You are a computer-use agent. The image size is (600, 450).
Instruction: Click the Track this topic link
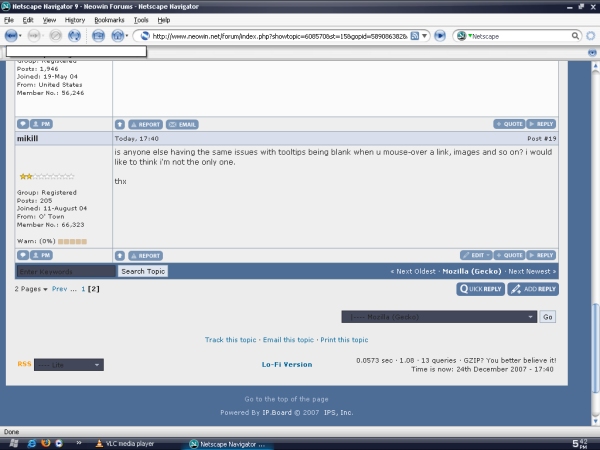230,340
